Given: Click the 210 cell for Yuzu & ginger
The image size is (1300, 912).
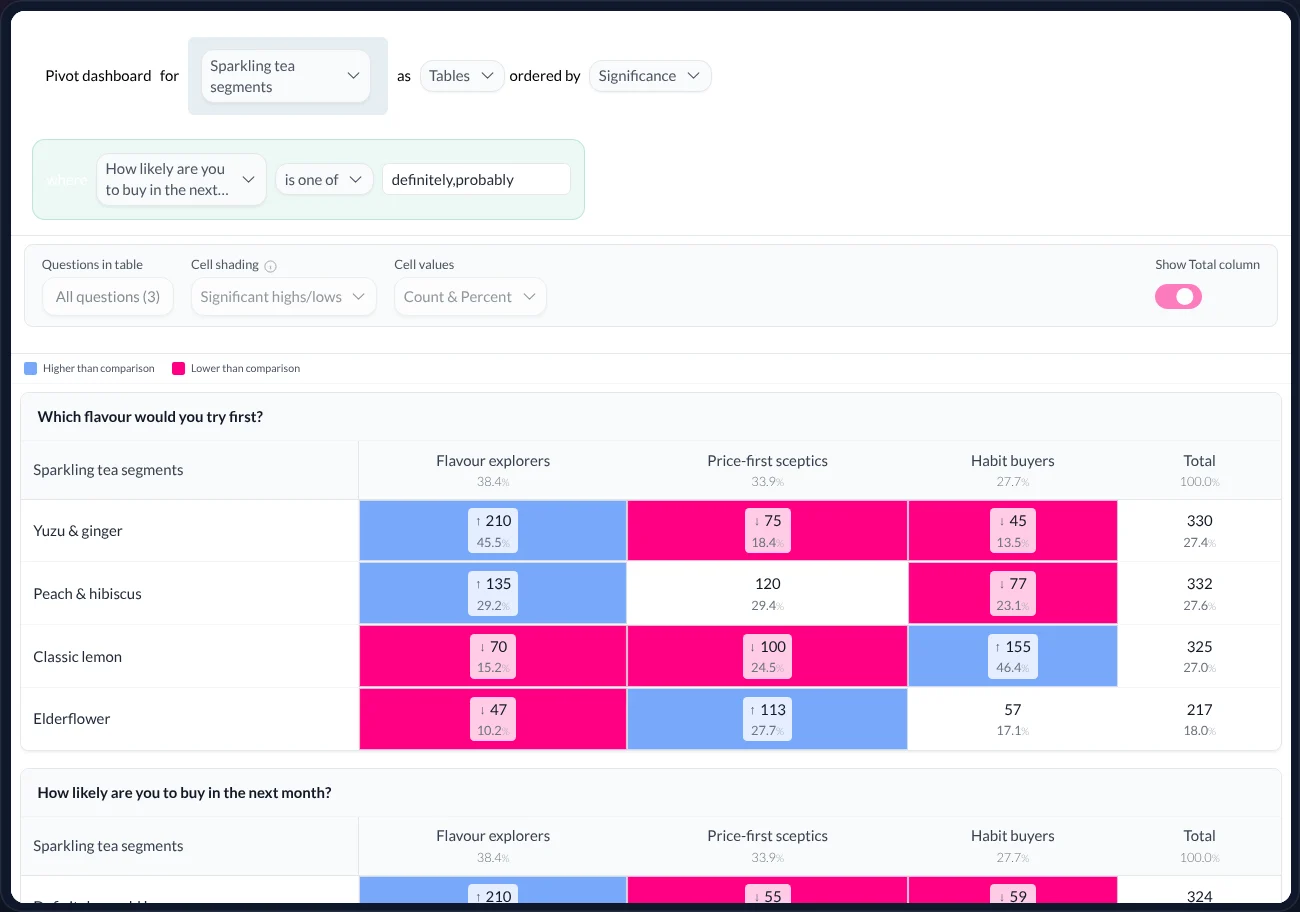Looking at the screenshot, I should [x=493, y=530].
